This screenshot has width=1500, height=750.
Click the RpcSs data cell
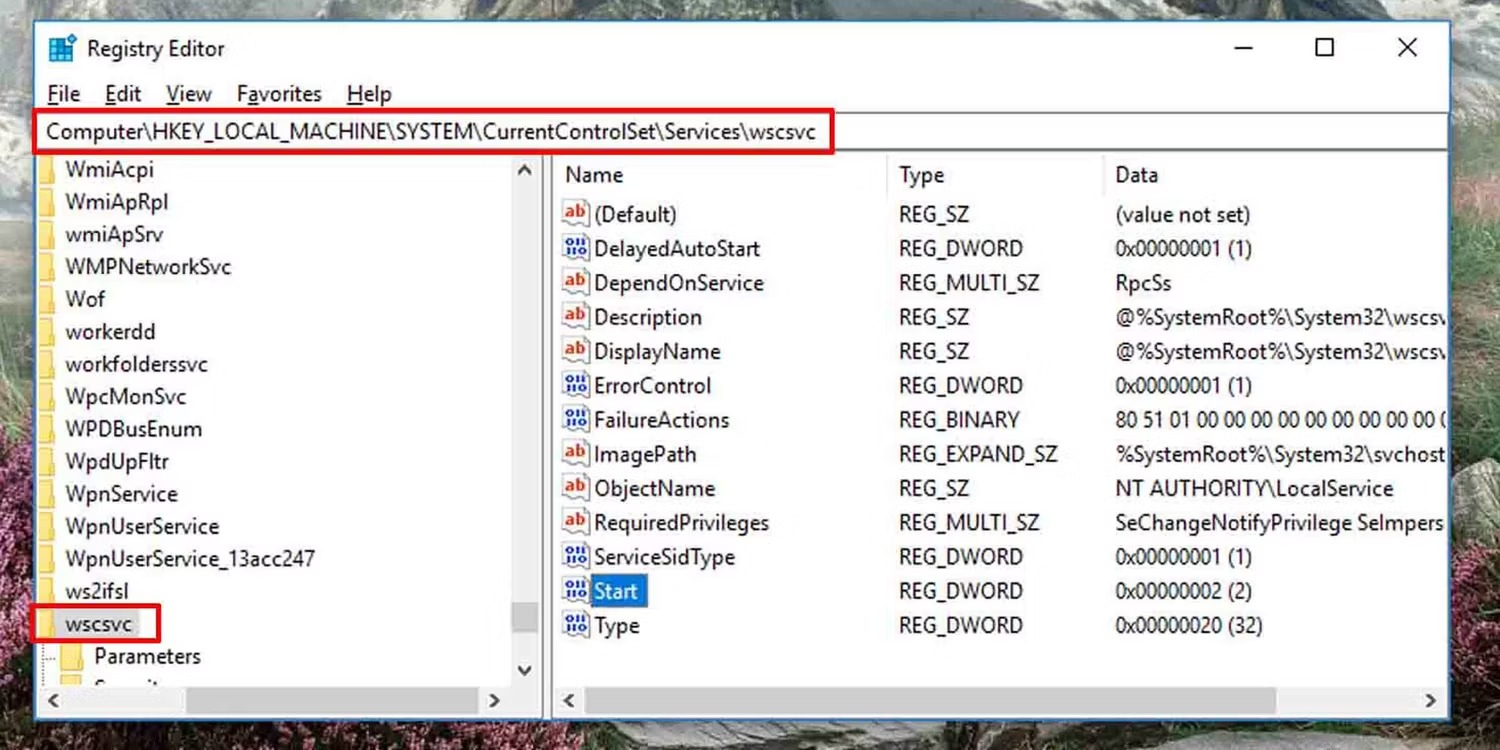(1143, 283)
